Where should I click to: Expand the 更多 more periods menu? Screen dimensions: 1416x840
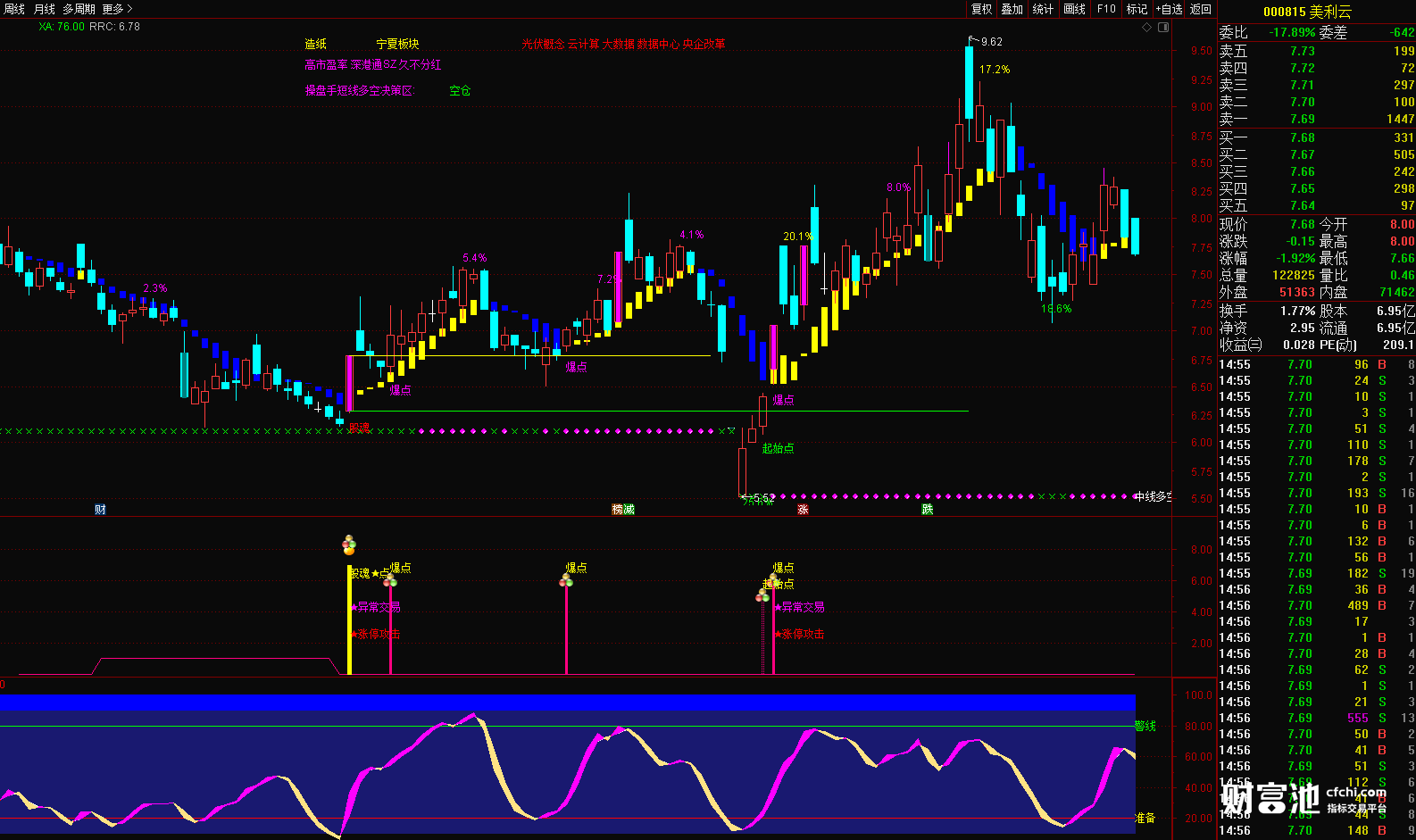[117, 9]
